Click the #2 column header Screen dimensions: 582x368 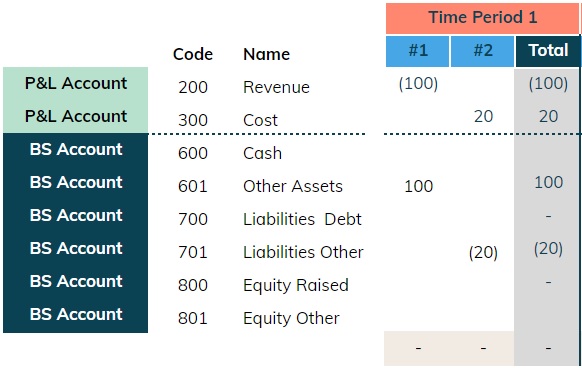[483, 51]
